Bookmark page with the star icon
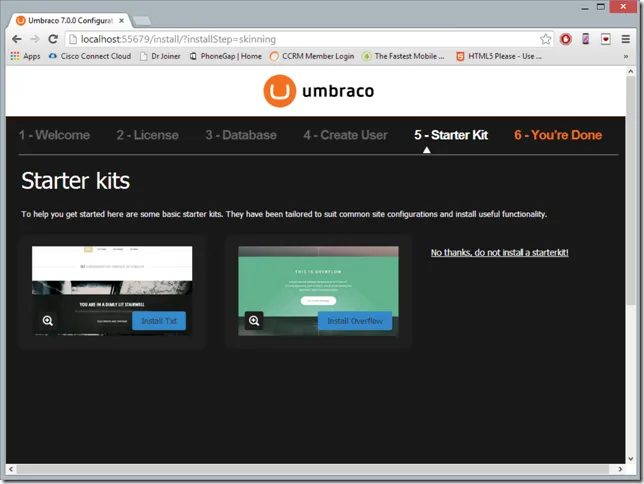This screenshot has height=484, width=644. 545,39
